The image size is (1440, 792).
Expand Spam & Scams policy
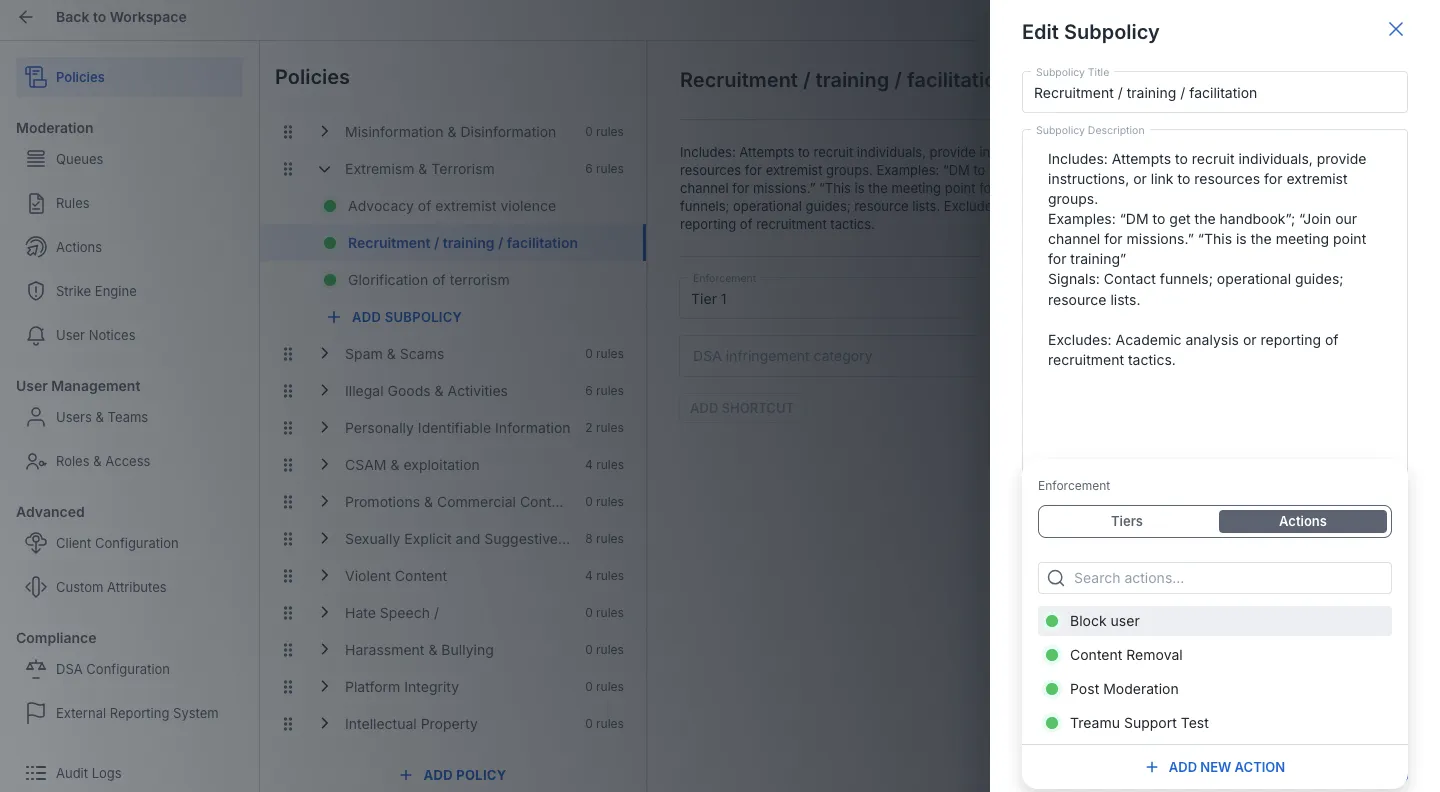click(324, 354)
